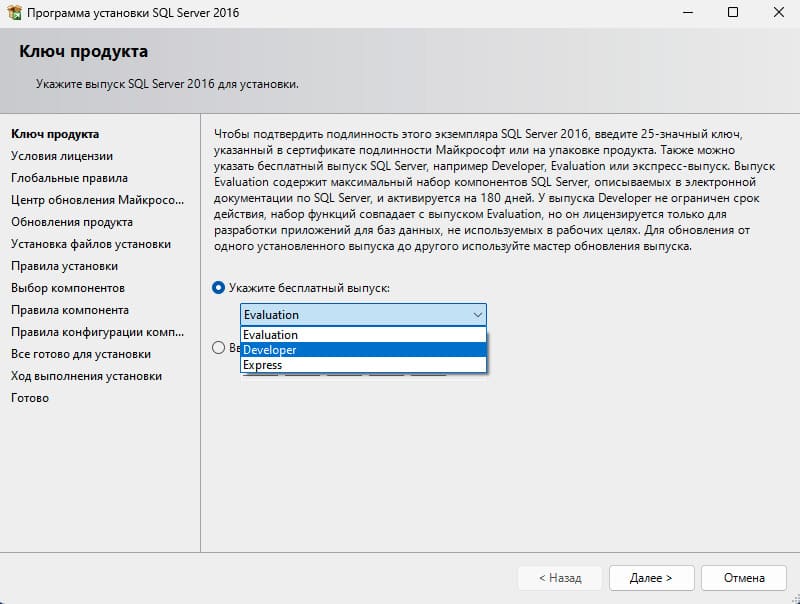Select the Установка файлов установки step
800x604 pixels.
click(91, 244)
